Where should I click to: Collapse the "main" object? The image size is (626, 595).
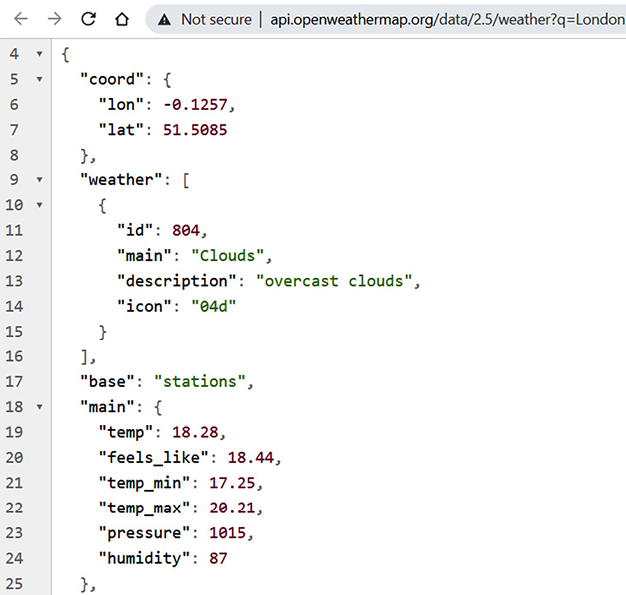click(x=39, y=407)
